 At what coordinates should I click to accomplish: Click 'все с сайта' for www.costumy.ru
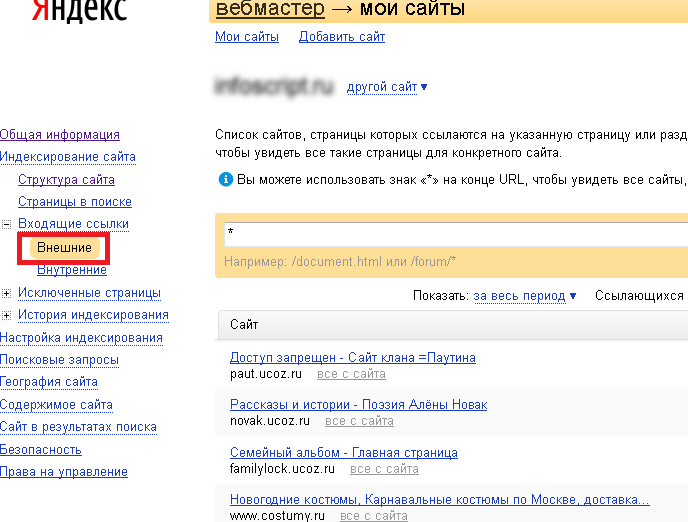pos(374,516)
